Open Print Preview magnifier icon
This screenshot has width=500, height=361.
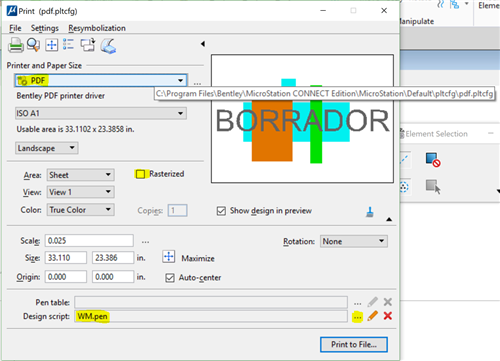click(x=33, y=45)
